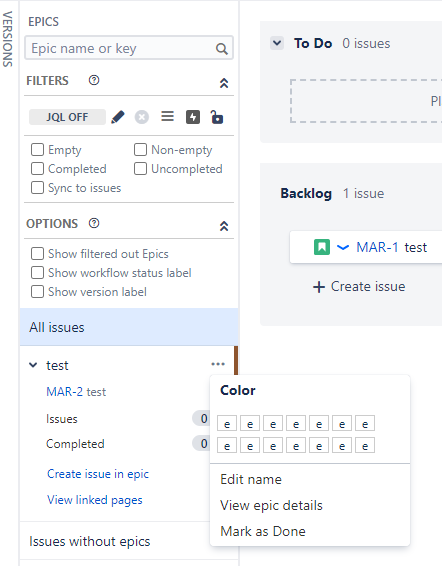Click the clear filter circle-x icon

pos(142,117)
